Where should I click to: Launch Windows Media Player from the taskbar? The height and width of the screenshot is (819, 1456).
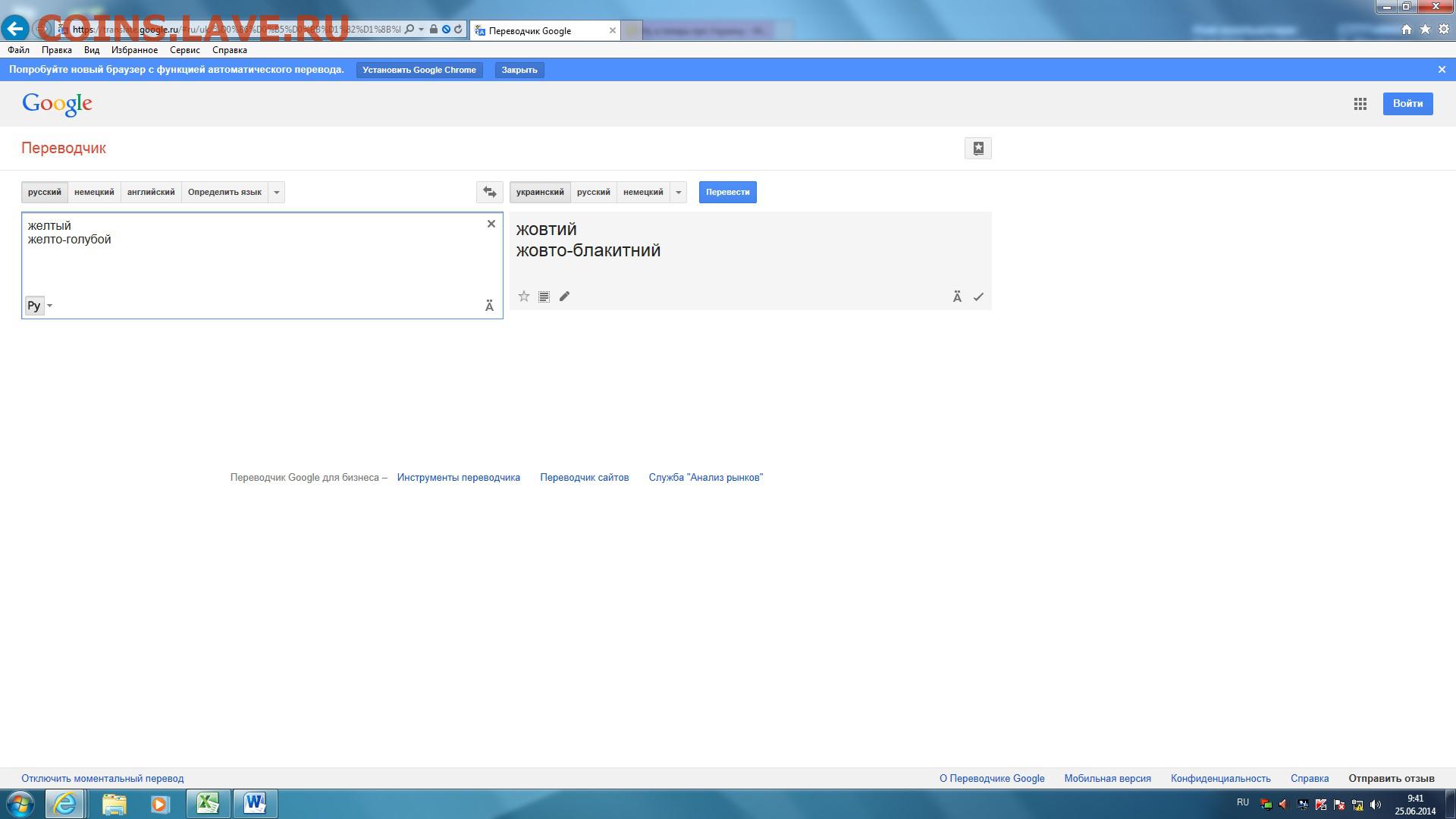pos(160,804)
